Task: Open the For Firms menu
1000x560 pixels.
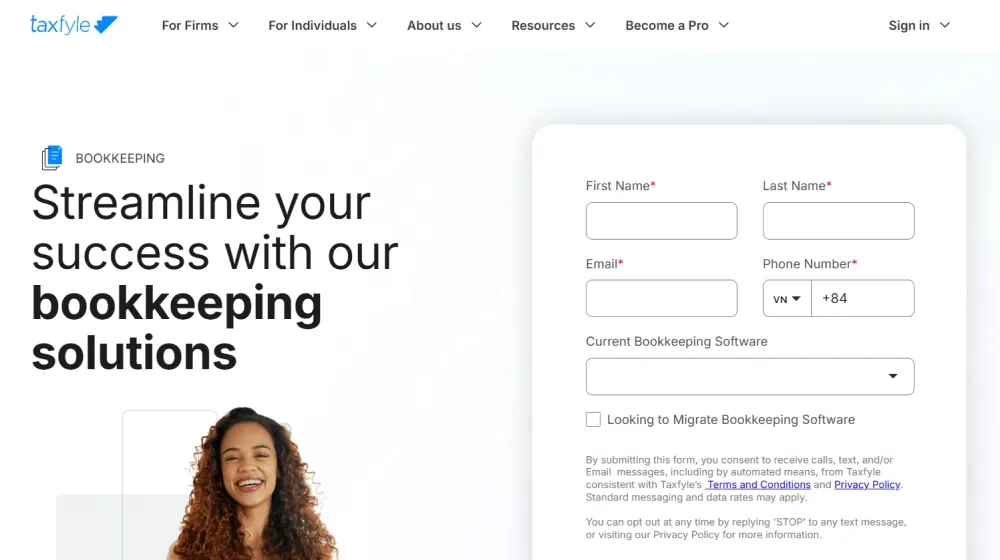Action: [200, 26]
